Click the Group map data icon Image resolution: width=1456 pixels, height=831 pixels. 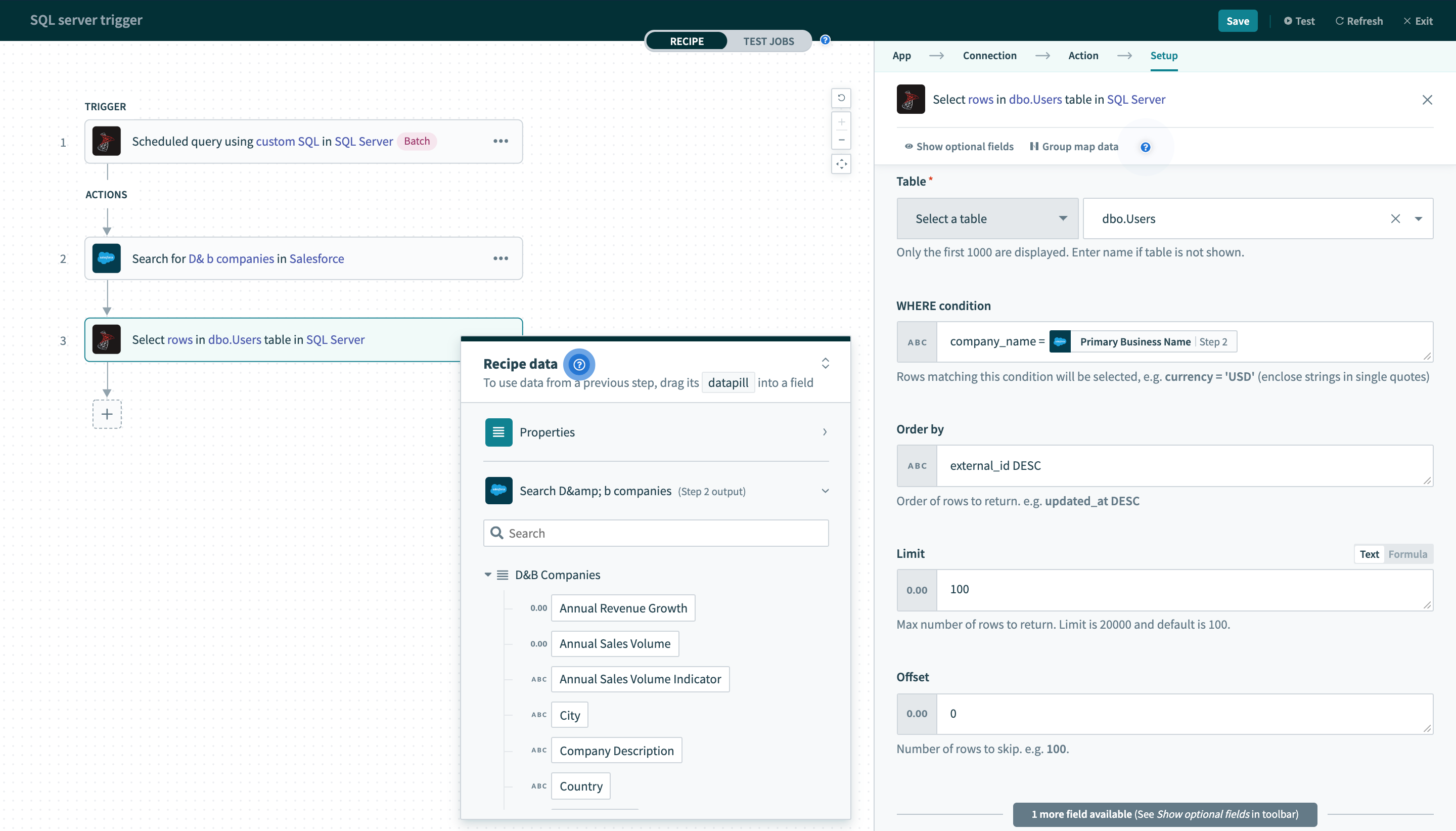point(1034,147)
